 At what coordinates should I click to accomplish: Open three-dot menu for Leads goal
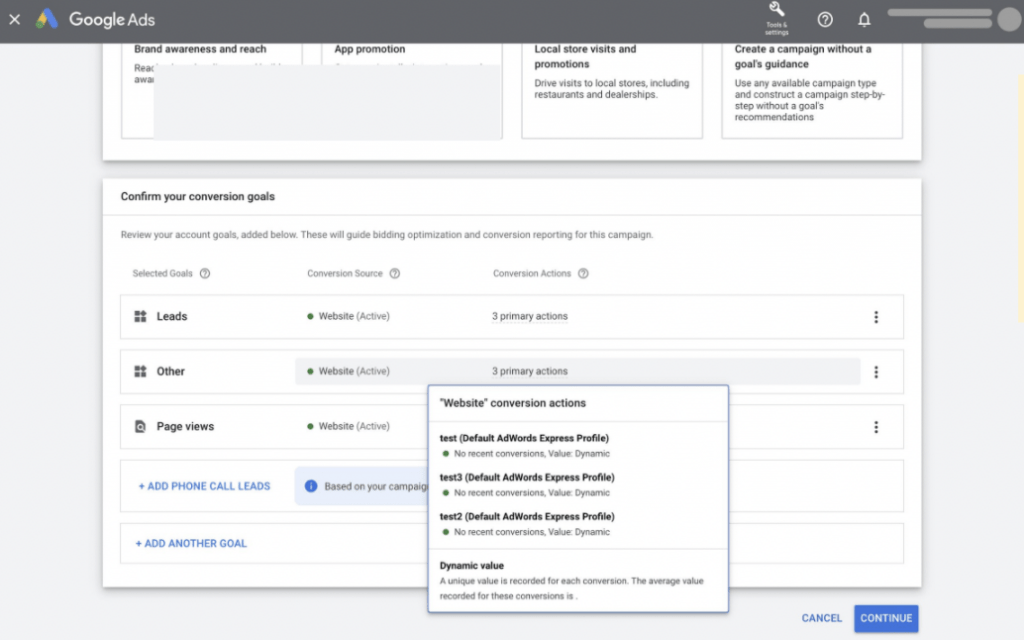click(876, 317)
